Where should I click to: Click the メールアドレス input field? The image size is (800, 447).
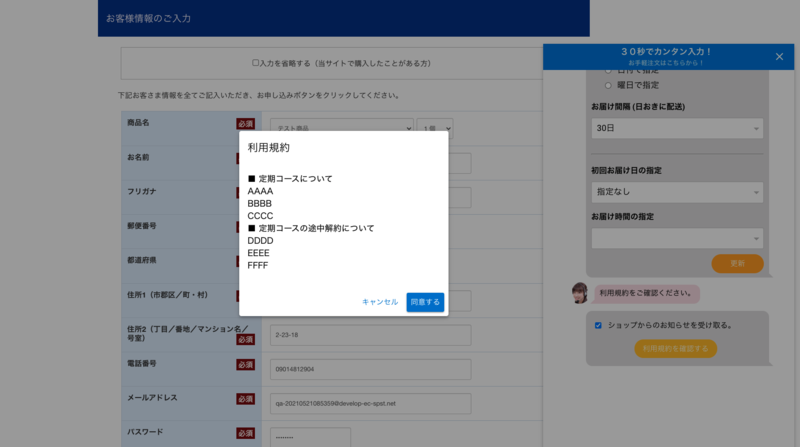click(370, 404)
